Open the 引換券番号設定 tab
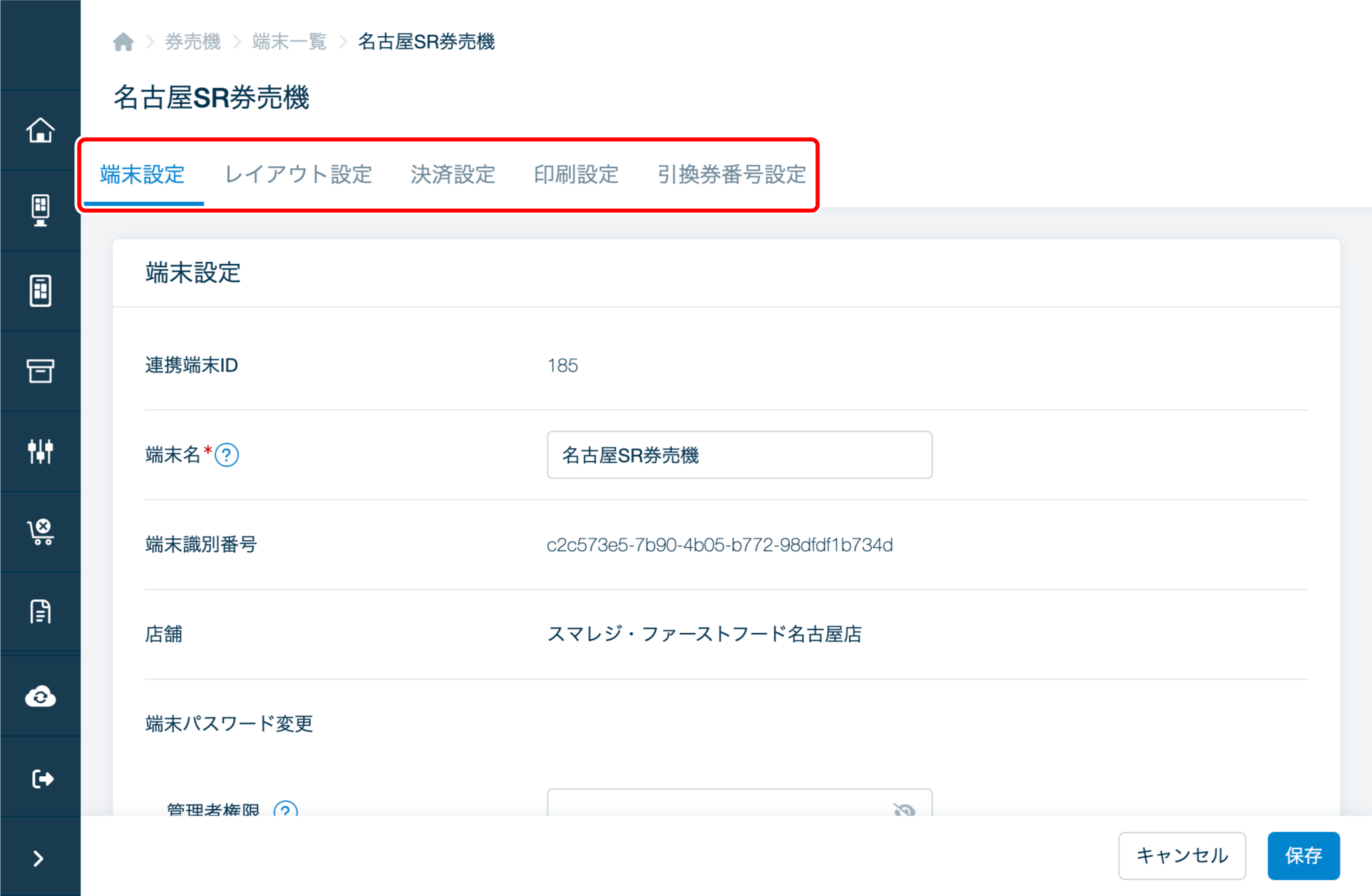1372x896 pixels. [x=732, y=175]
